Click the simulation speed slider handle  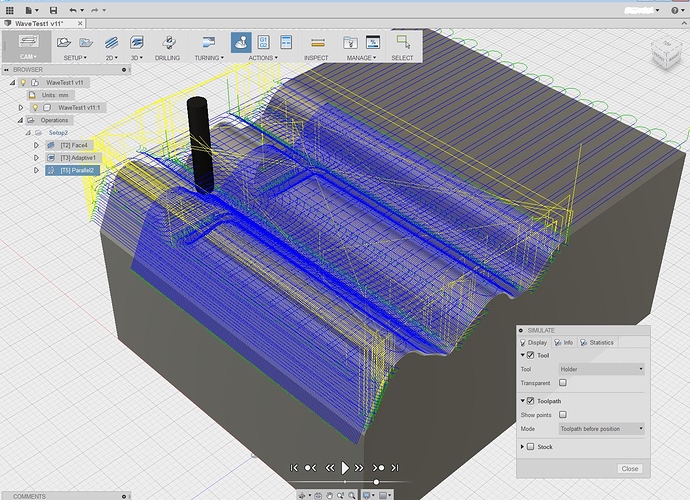pos(376,482)
